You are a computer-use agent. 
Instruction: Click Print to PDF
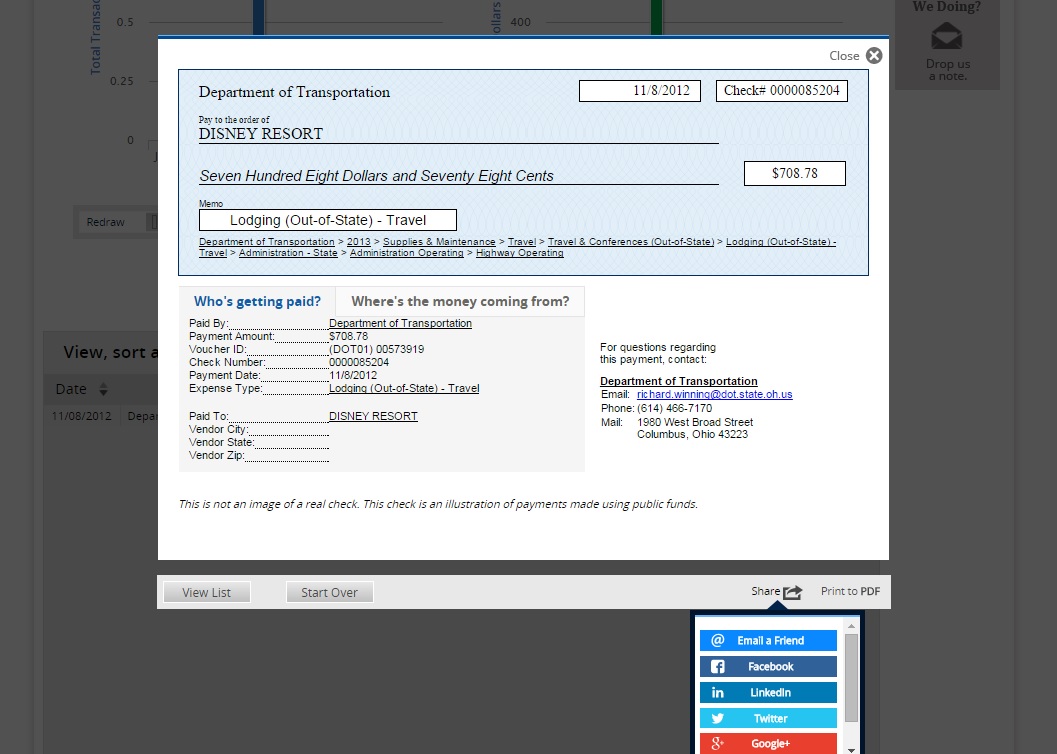tap(850, 592)
